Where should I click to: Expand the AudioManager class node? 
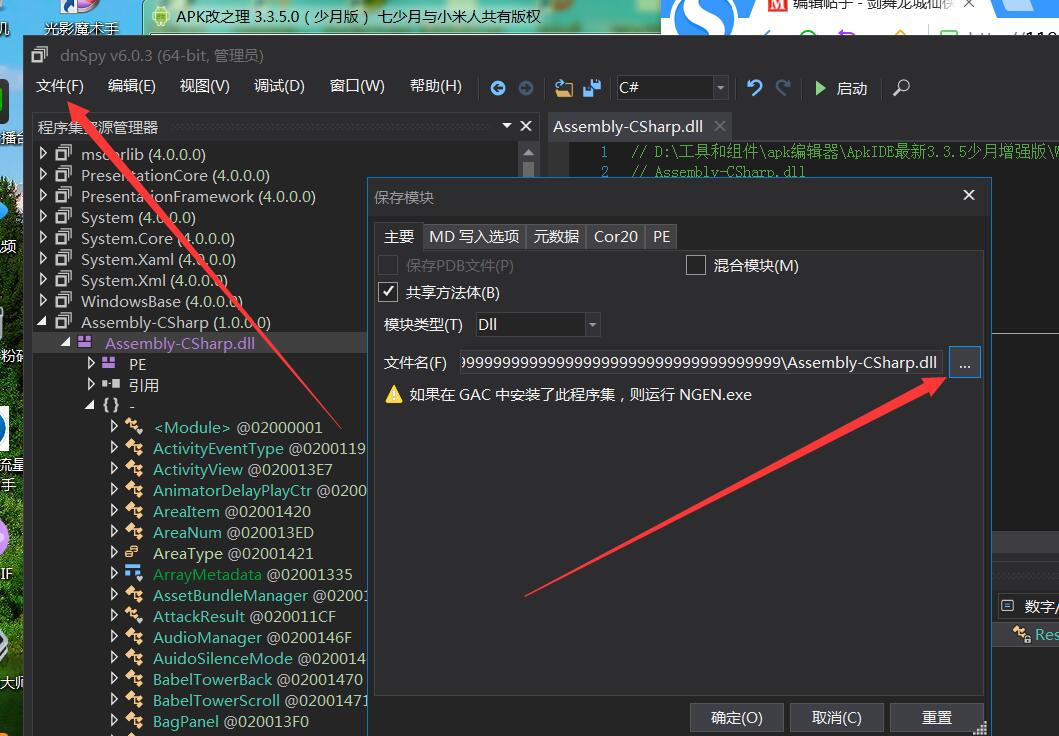(114, 637)
